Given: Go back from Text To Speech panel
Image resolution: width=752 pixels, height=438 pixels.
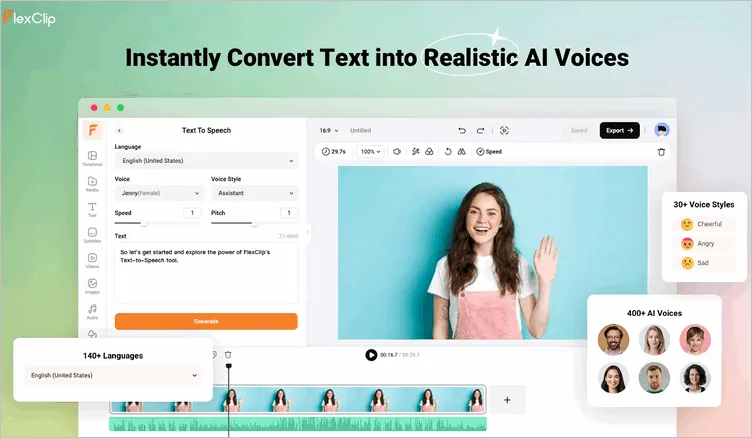Looking at the screenshot, I should pos(119,130).
